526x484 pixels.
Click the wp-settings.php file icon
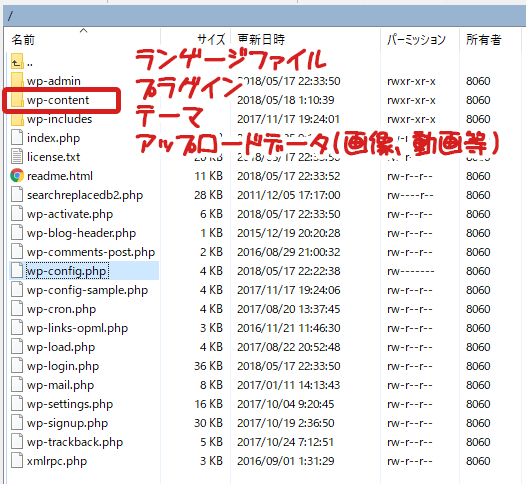click(17, 404)
